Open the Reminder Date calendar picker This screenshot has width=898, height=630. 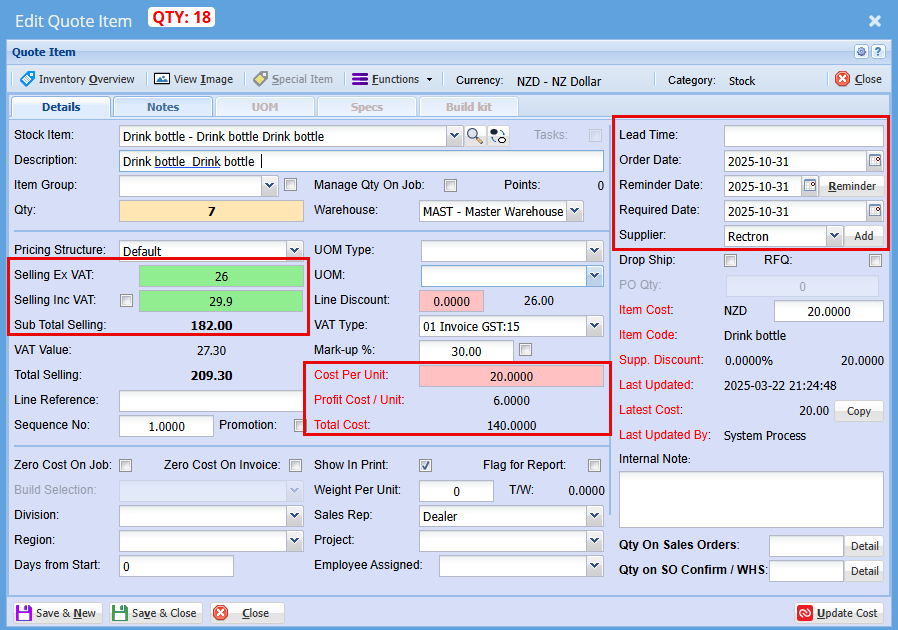[809, 186]
